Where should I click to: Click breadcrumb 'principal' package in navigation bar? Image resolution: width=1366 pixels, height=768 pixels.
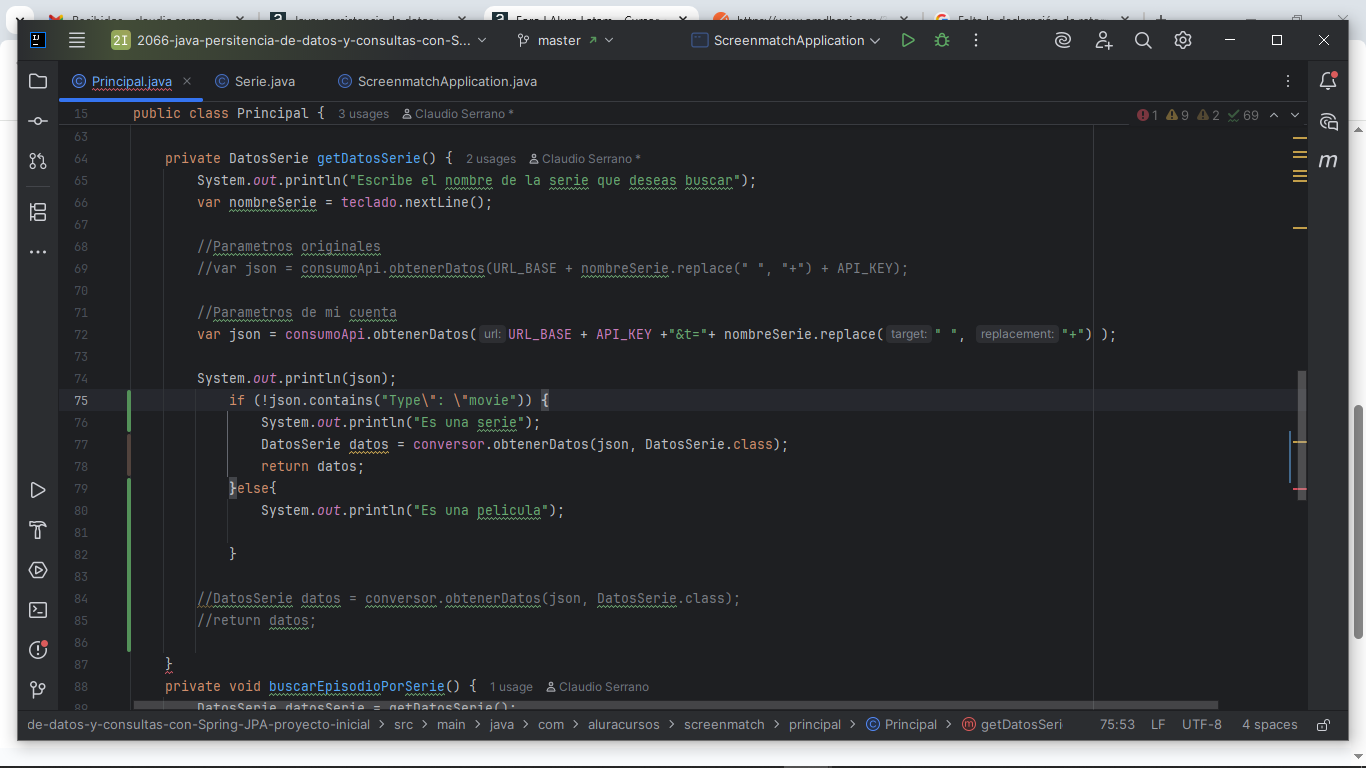[815, 725]
